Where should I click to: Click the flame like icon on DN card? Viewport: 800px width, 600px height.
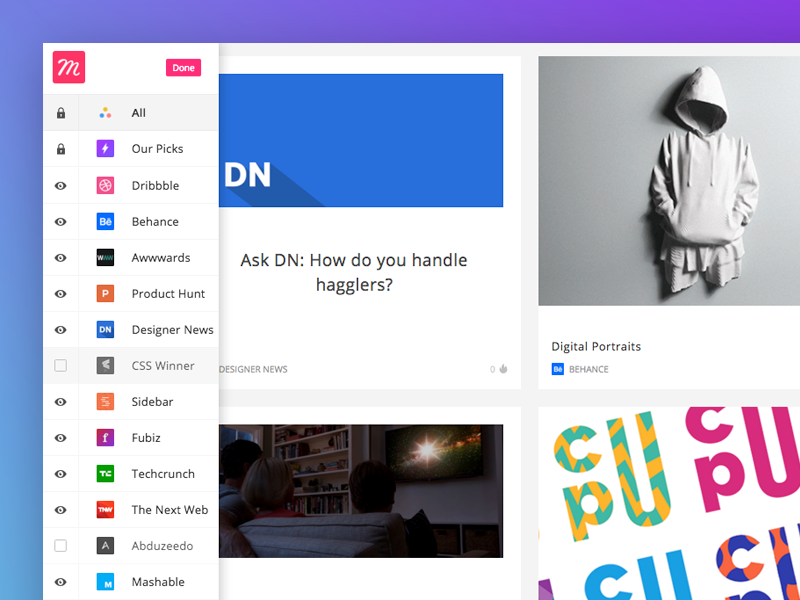pyautogui.click(x=504, y=368)
